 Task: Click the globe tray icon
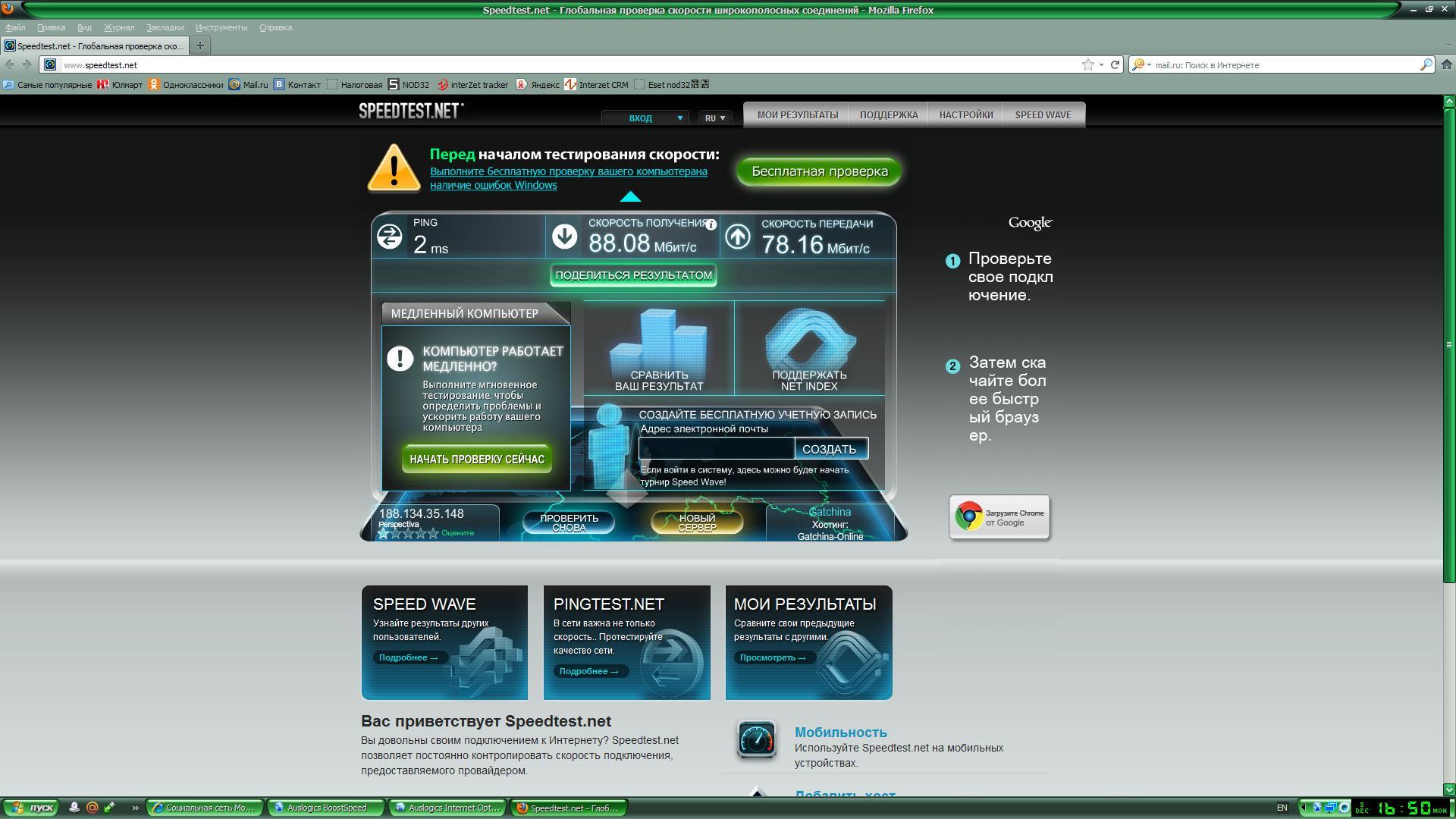[1317, 808]
